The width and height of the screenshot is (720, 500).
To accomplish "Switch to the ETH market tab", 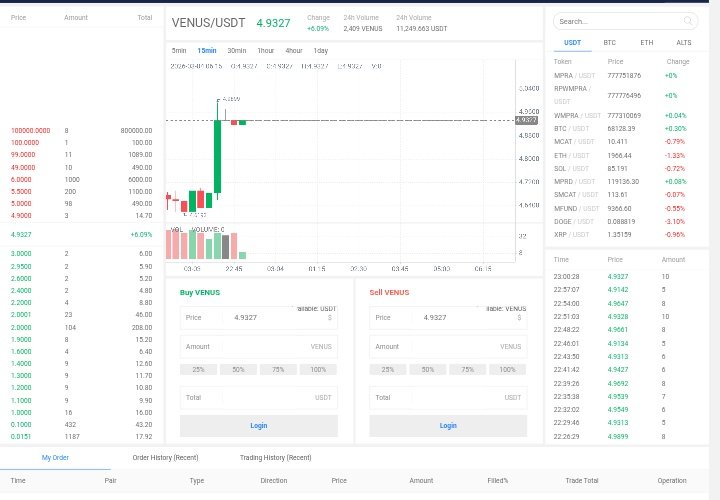I will coord(647,42).
